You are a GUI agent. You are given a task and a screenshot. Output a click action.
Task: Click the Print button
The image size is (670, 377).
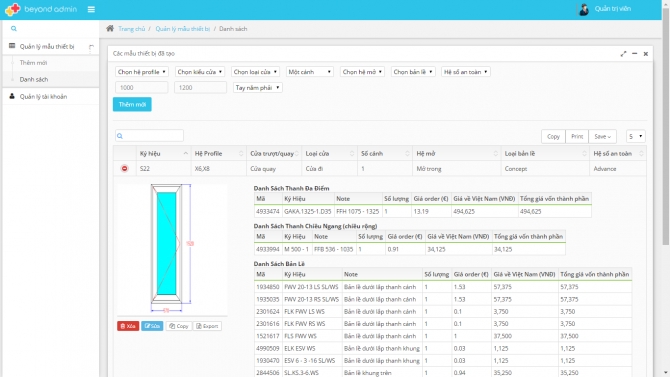(x=577, y=136)
